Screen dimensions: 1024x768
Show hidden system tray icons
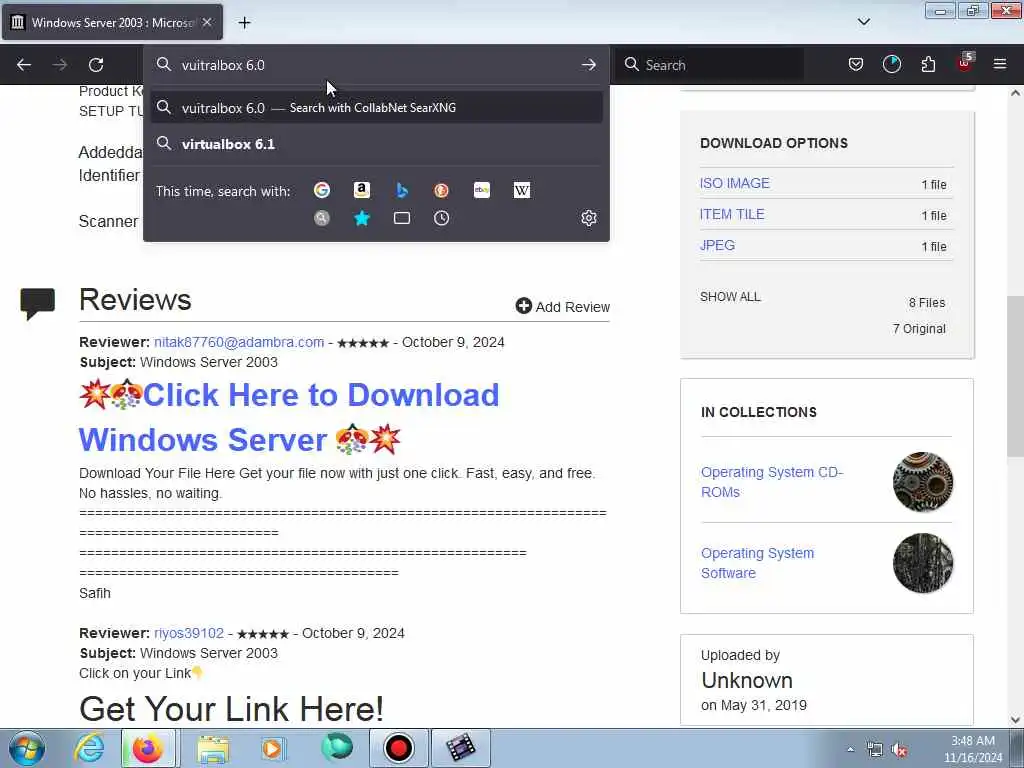tap(850, 750)
